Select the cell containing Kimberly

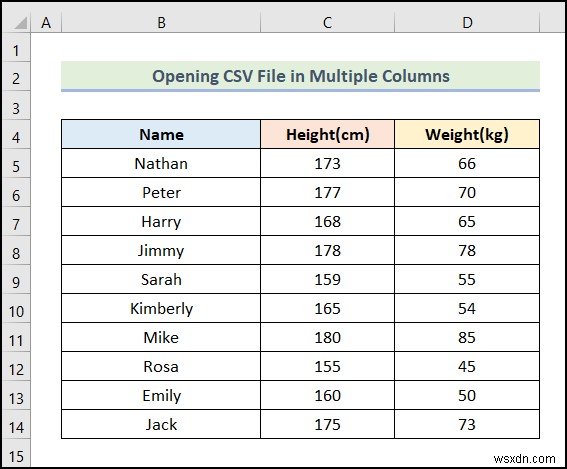pos(161,308)
